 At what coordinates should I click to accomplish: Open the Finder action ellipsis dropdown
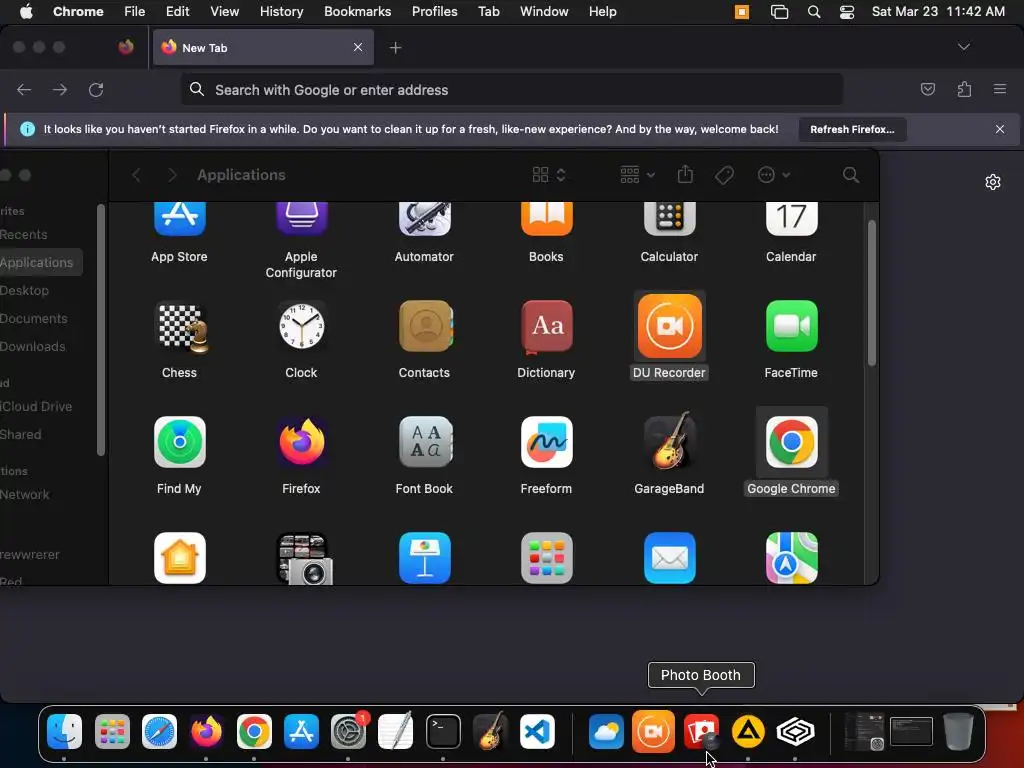[x=774, y=175]
